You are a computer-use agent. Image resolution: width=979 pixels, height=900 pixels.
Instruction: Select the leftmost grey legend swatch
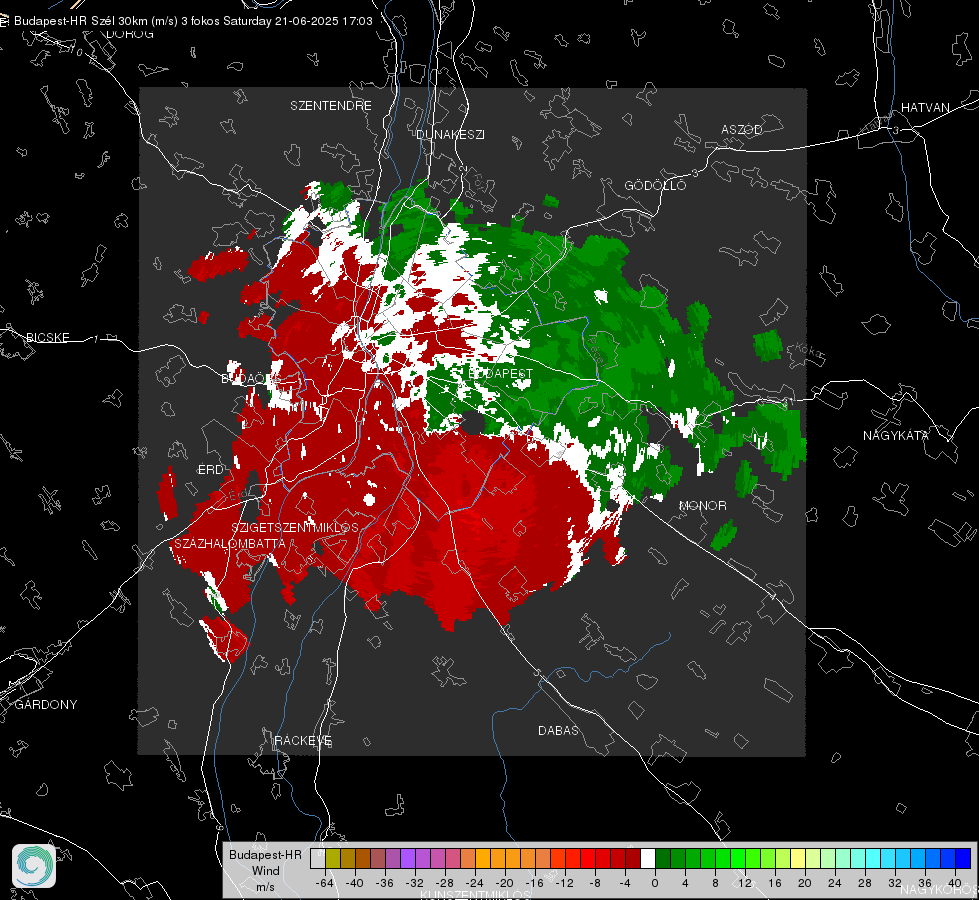[x=318, y=858]
